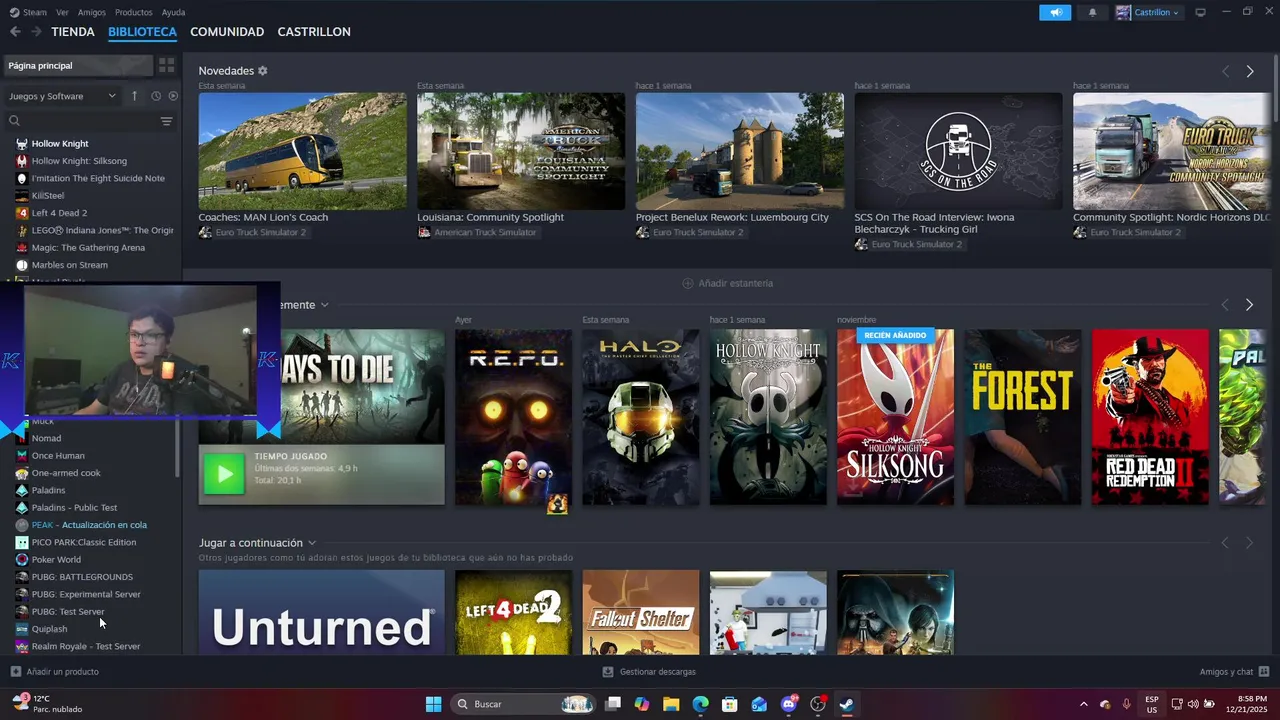This screenshot has width=1280, height=720.
Task: Open the advanced filters icon beside search
Action: (x=167, y=121)
